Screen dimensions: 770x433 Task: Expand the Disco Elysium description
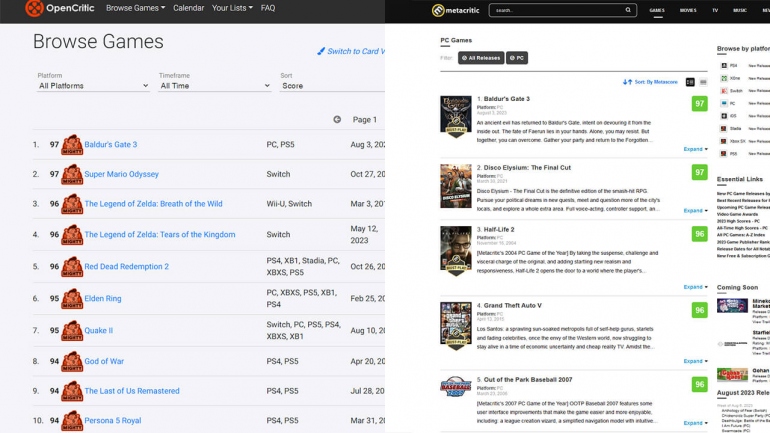(x=695, y=210)
